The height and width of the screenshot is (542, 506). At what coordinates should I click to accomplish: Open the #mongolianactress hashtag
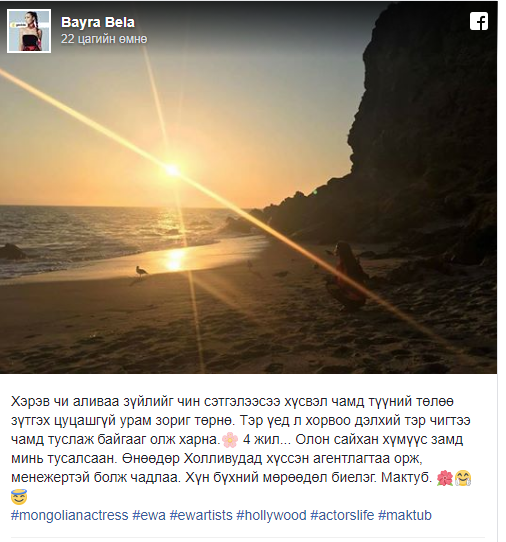point(69,515)
